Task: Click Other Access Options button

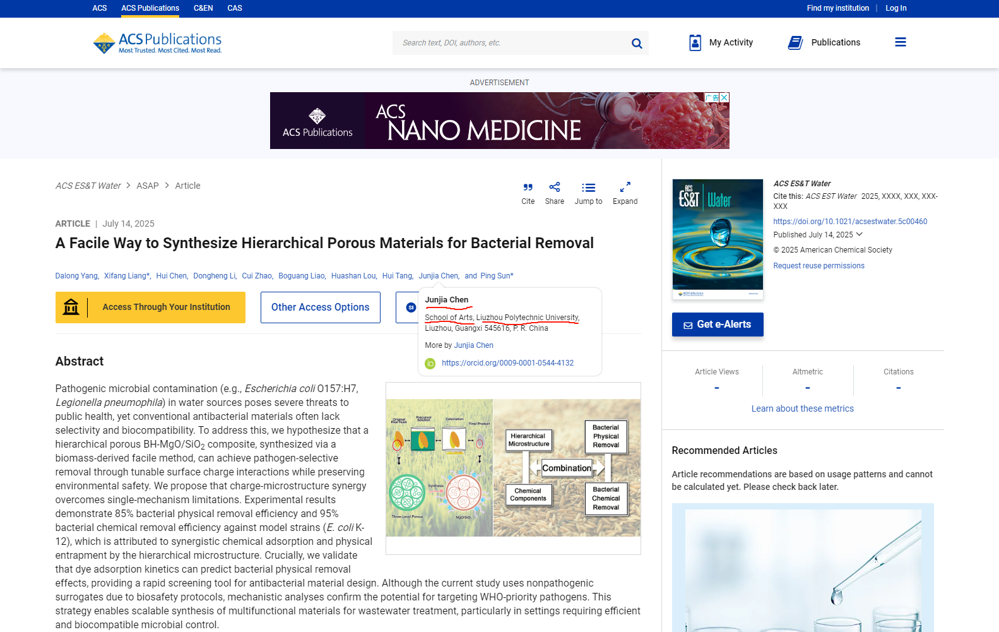Action: (x=320, y=307)
